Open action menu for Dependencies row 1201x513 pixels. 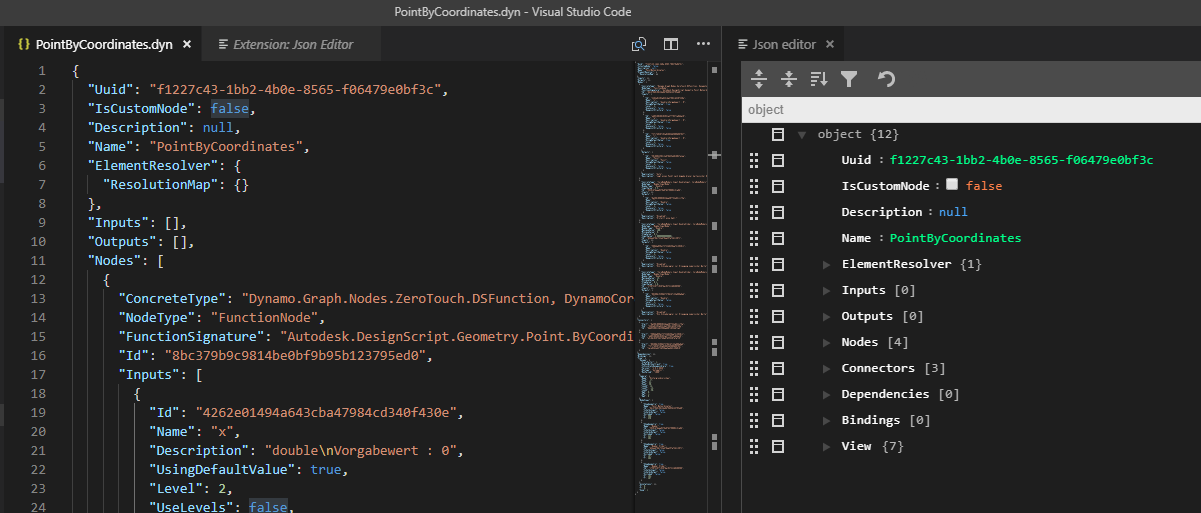pyautogui.click(x=778, y=394)
